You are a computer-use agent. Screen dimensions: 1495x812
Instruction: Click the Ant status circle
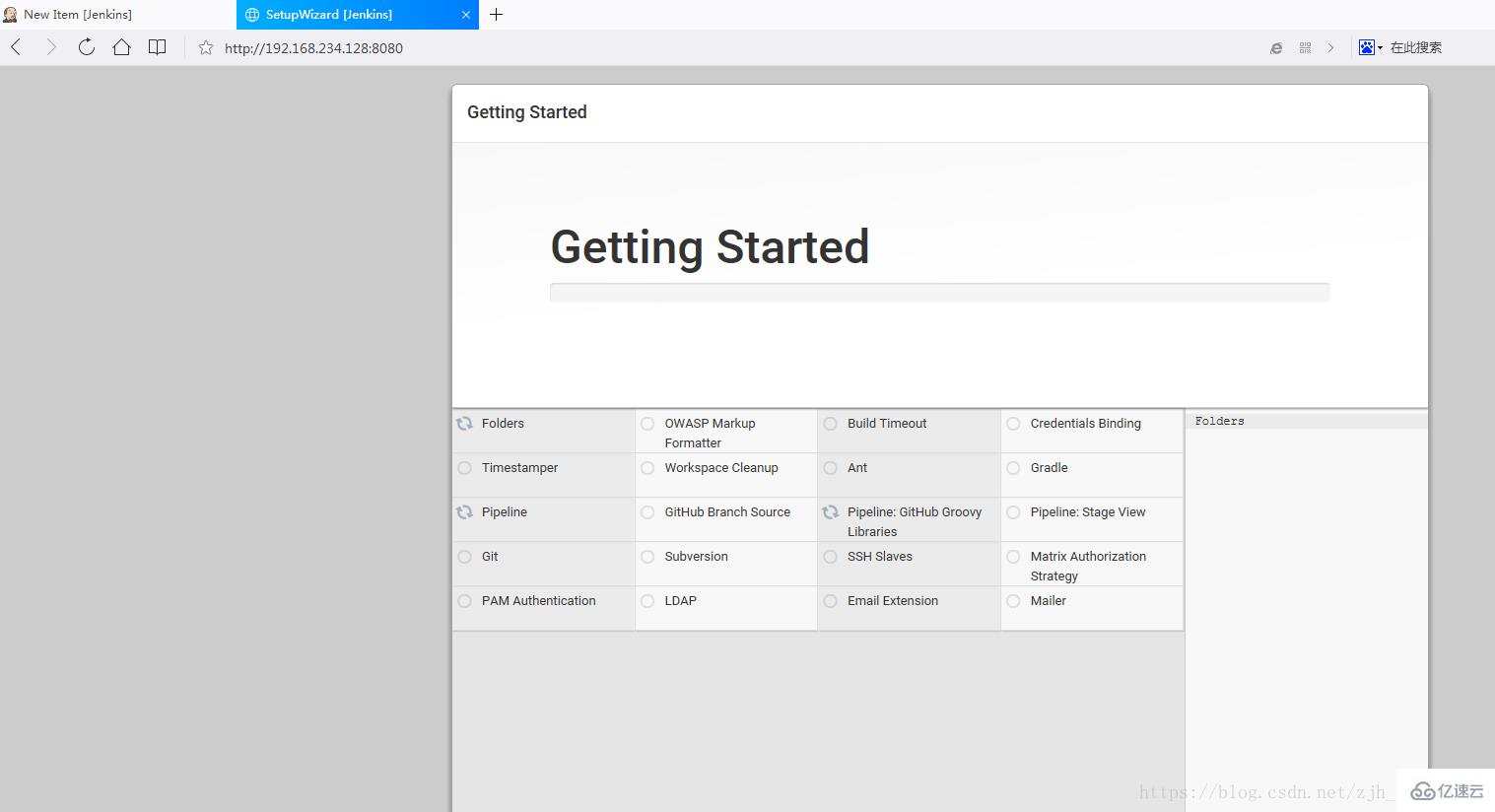point(831,468)
